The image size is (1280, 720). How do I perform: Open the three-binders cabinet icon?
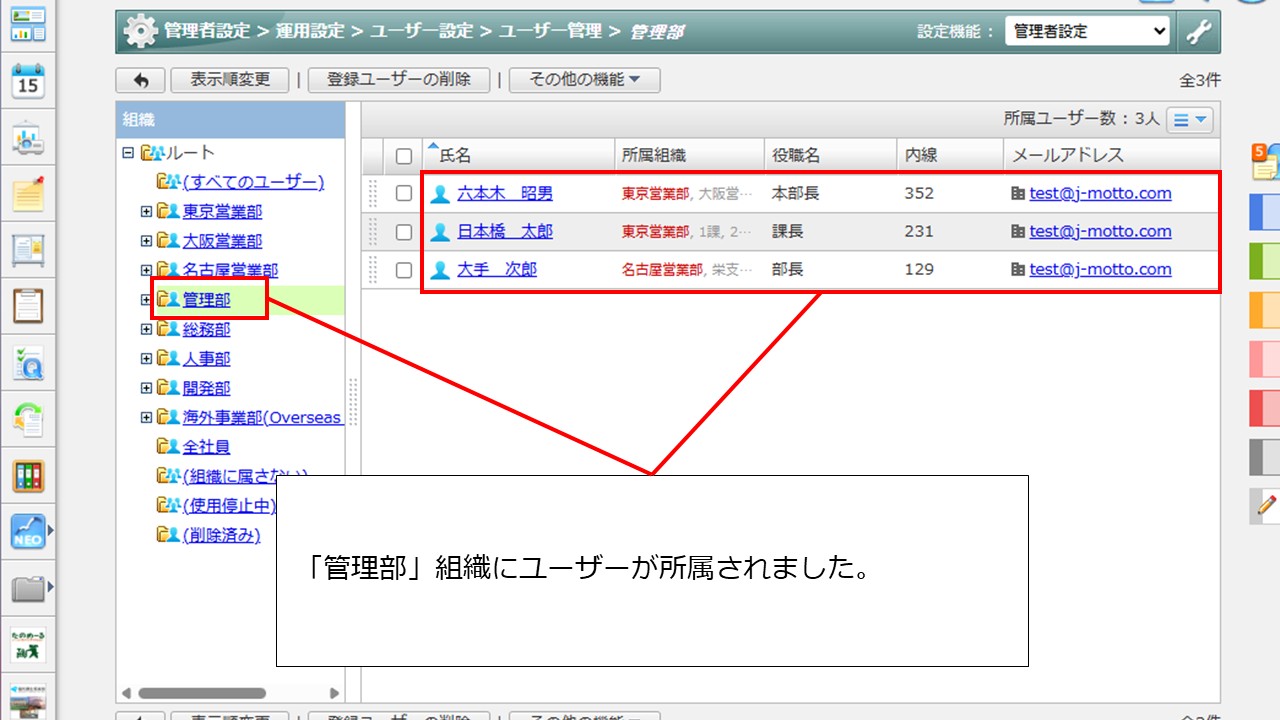(x=28, y=476)
